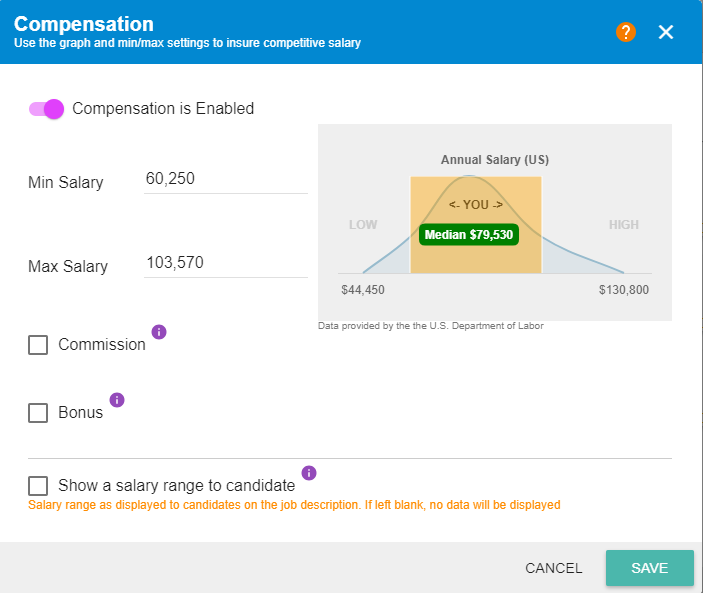Viewport: 703px width, 593px height.
Task: Click the Cancel button
Action: coord(553,568)
